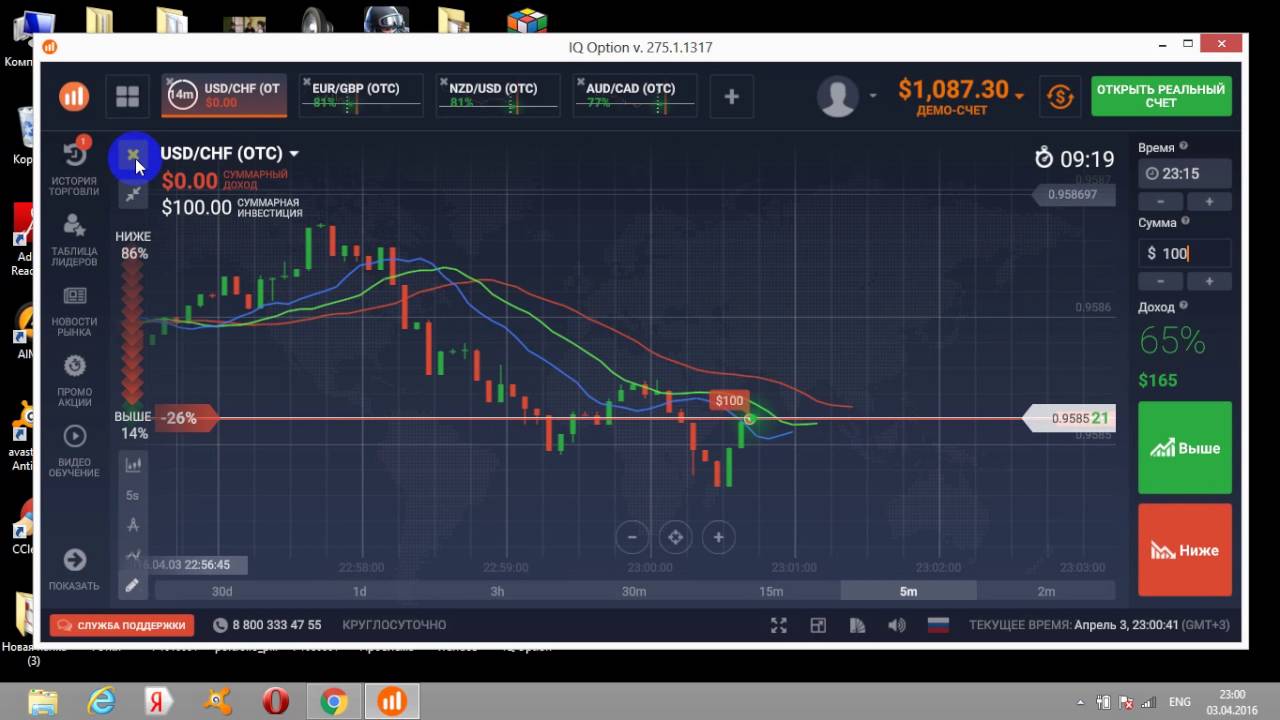The width and height of the screenshot is (1280, 720).
Task: Change language via Russian flag
Action: (938, 625)
